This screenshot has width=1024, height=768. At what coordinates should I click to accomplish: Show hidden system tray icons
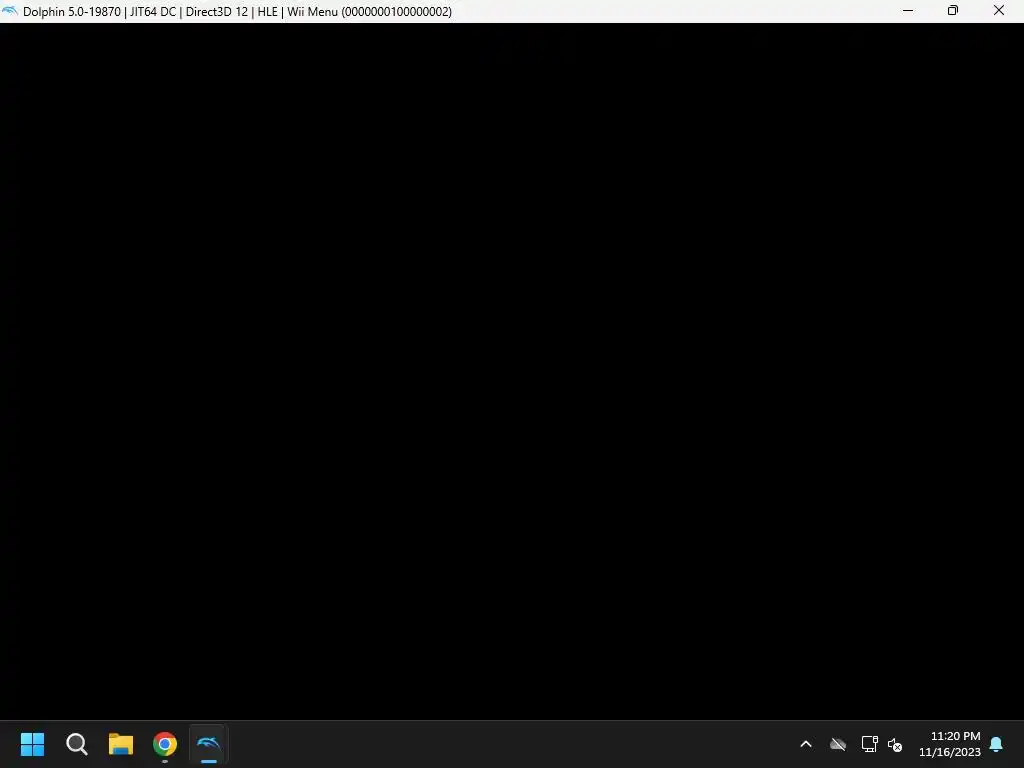pyautogui.click(x=806, y=744)
